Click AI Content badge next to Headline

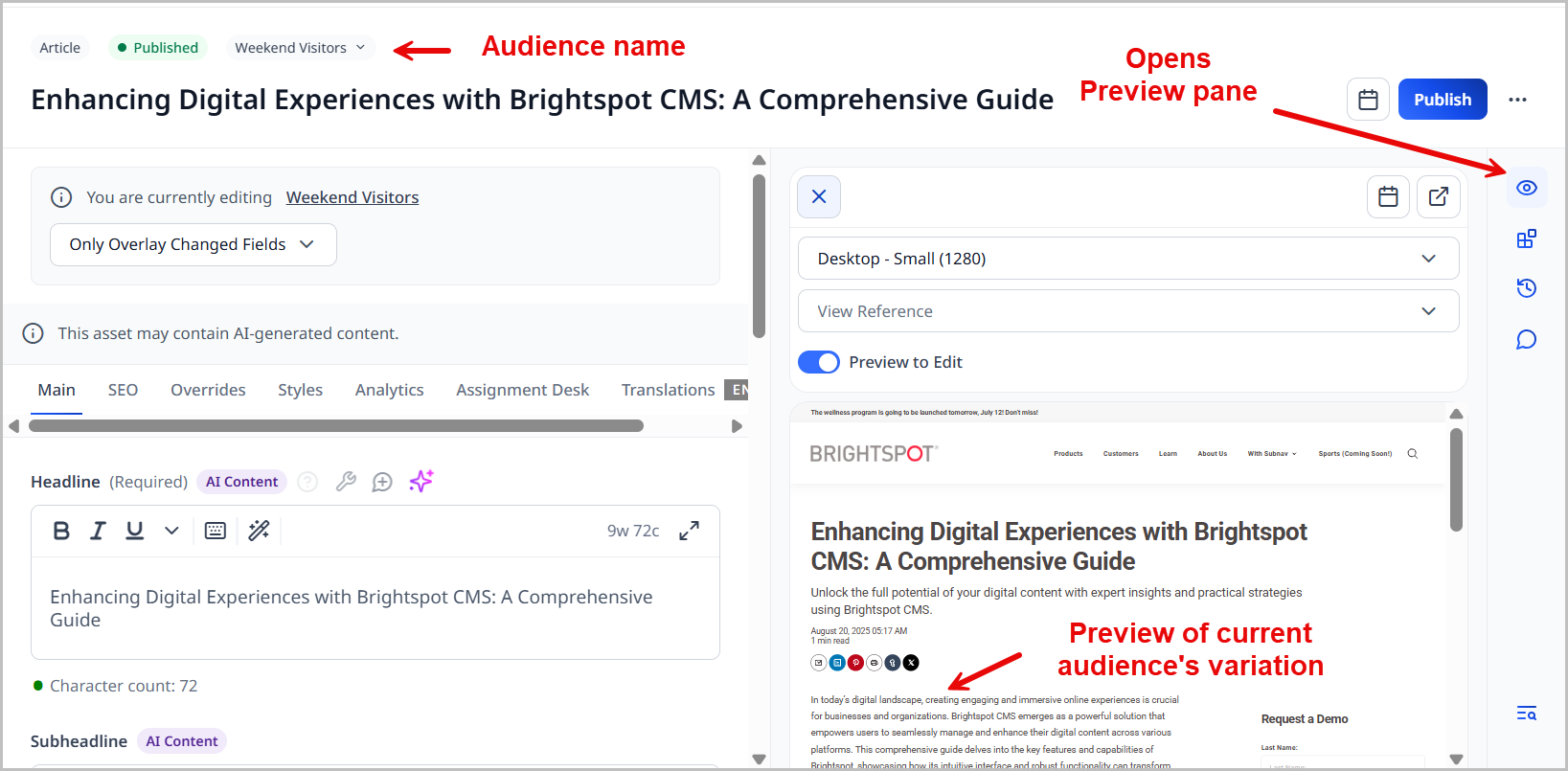(x=241, y=482)
